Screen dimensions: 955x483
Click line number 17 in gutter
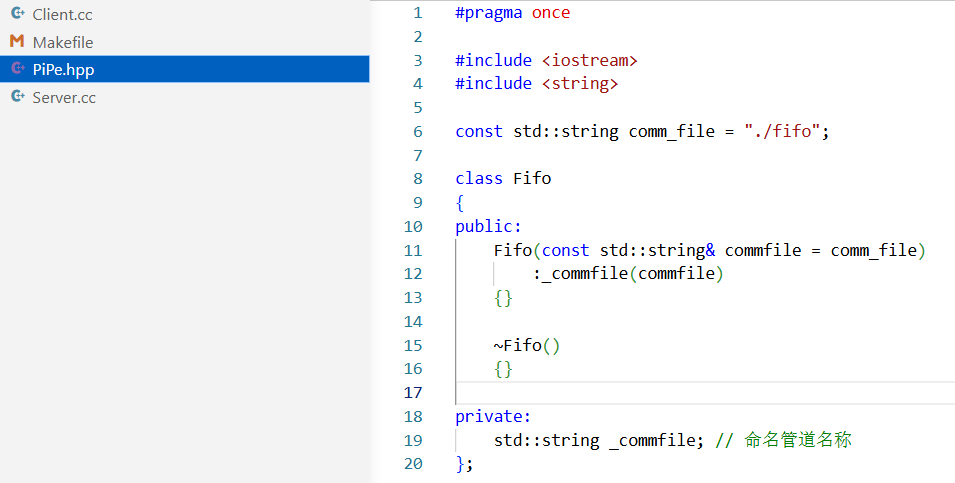(413, 393)
